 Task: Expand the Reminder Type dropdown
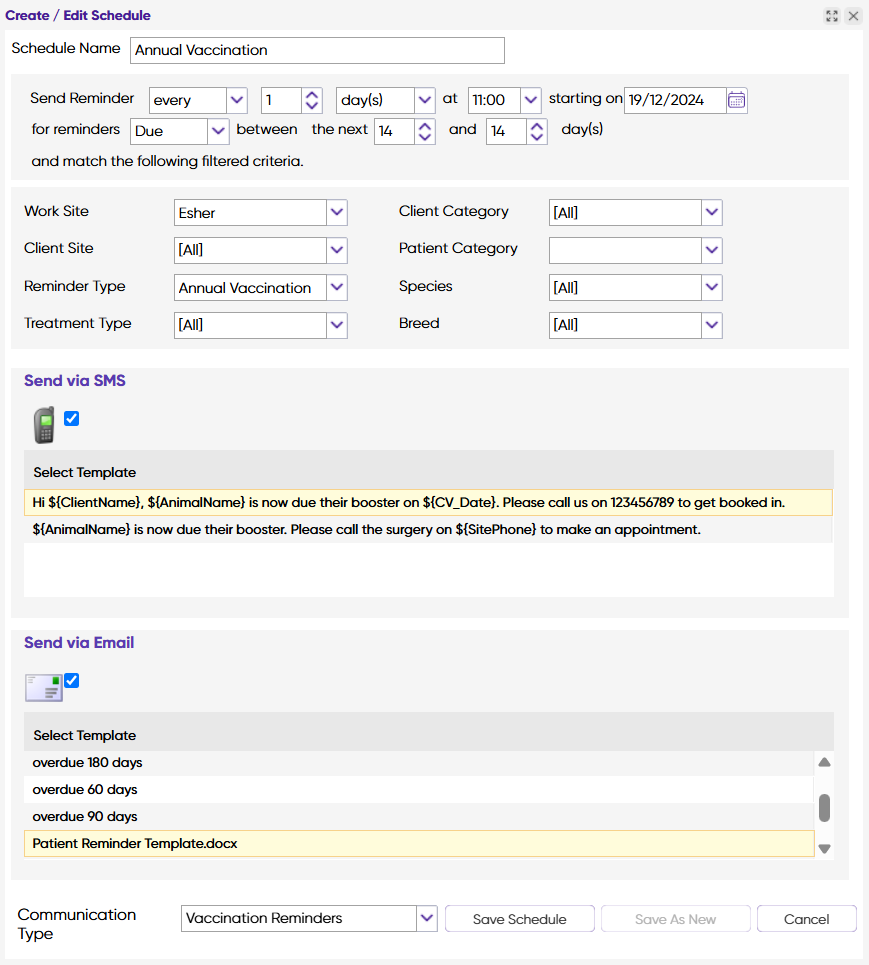[337, 287]
